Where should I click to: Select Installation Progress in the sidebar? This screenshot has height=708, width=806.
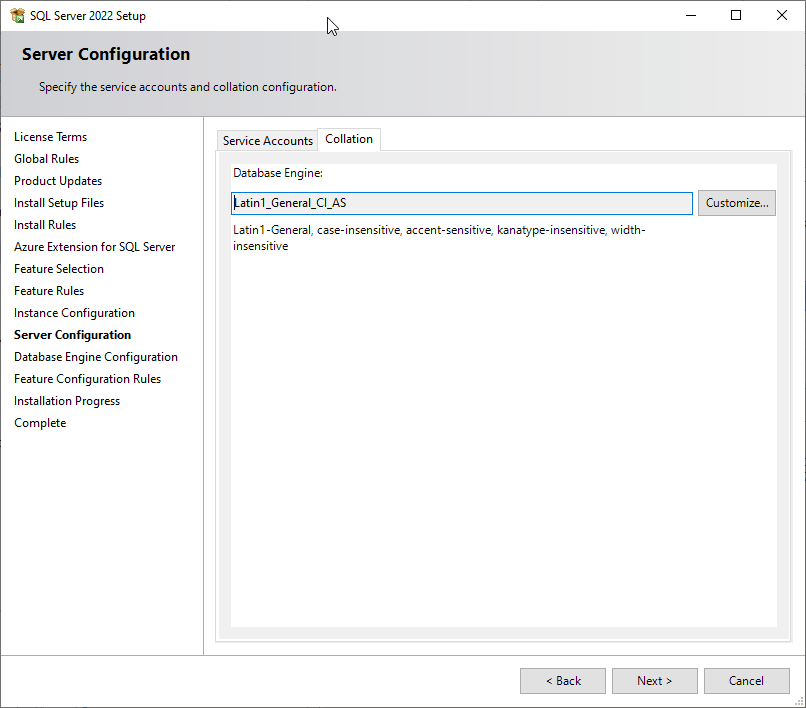click(x=67, y=401)
